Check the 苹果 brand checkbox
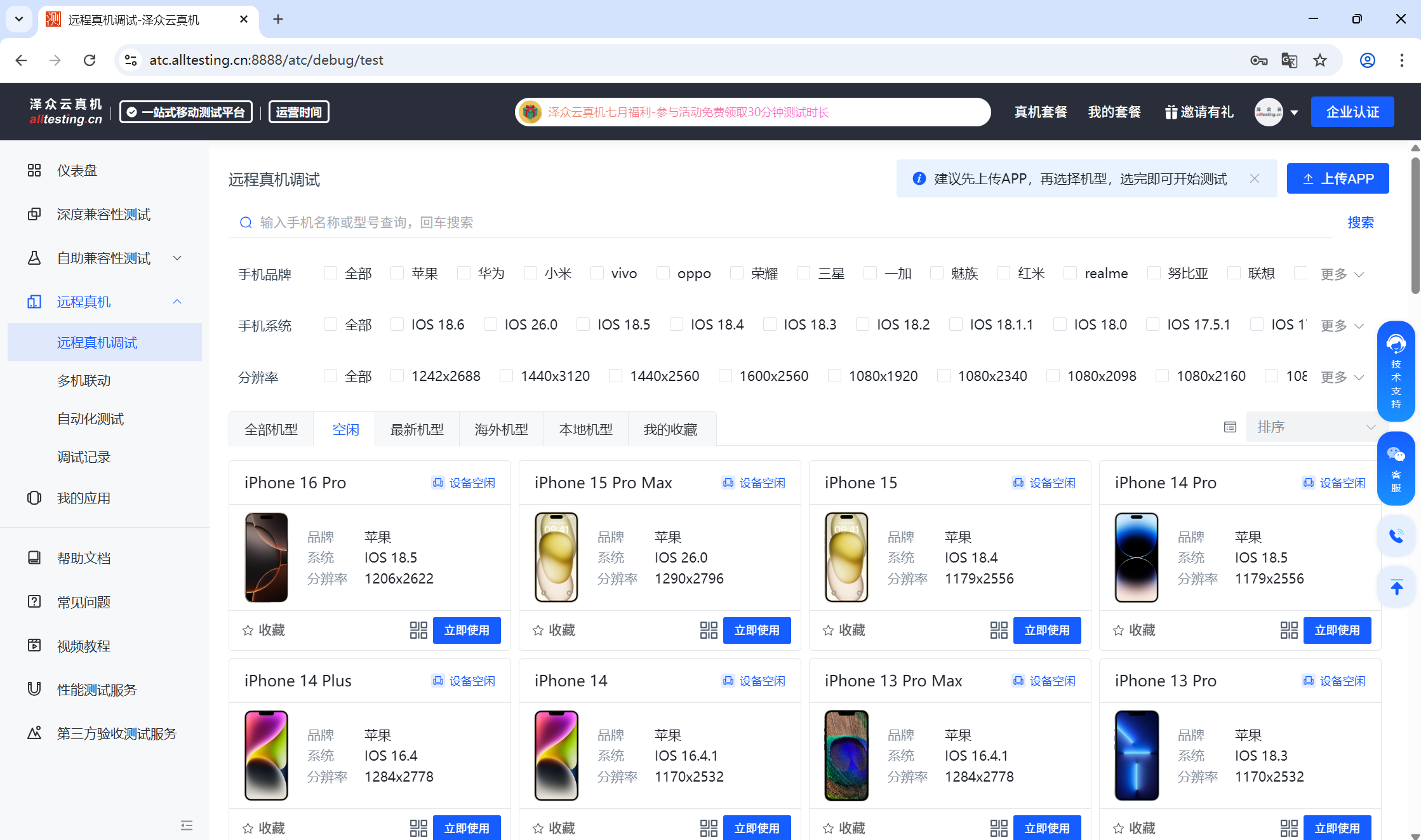 (397, 273)
